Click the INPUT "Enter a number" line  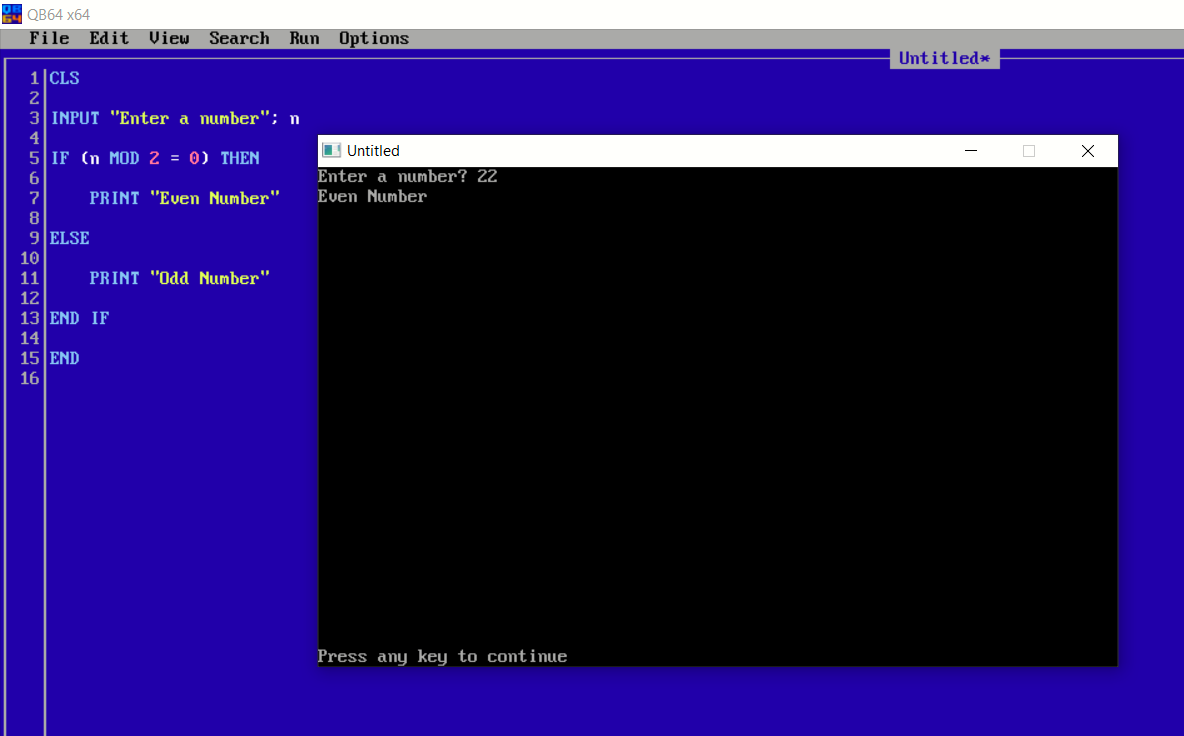tap(174, 118)
